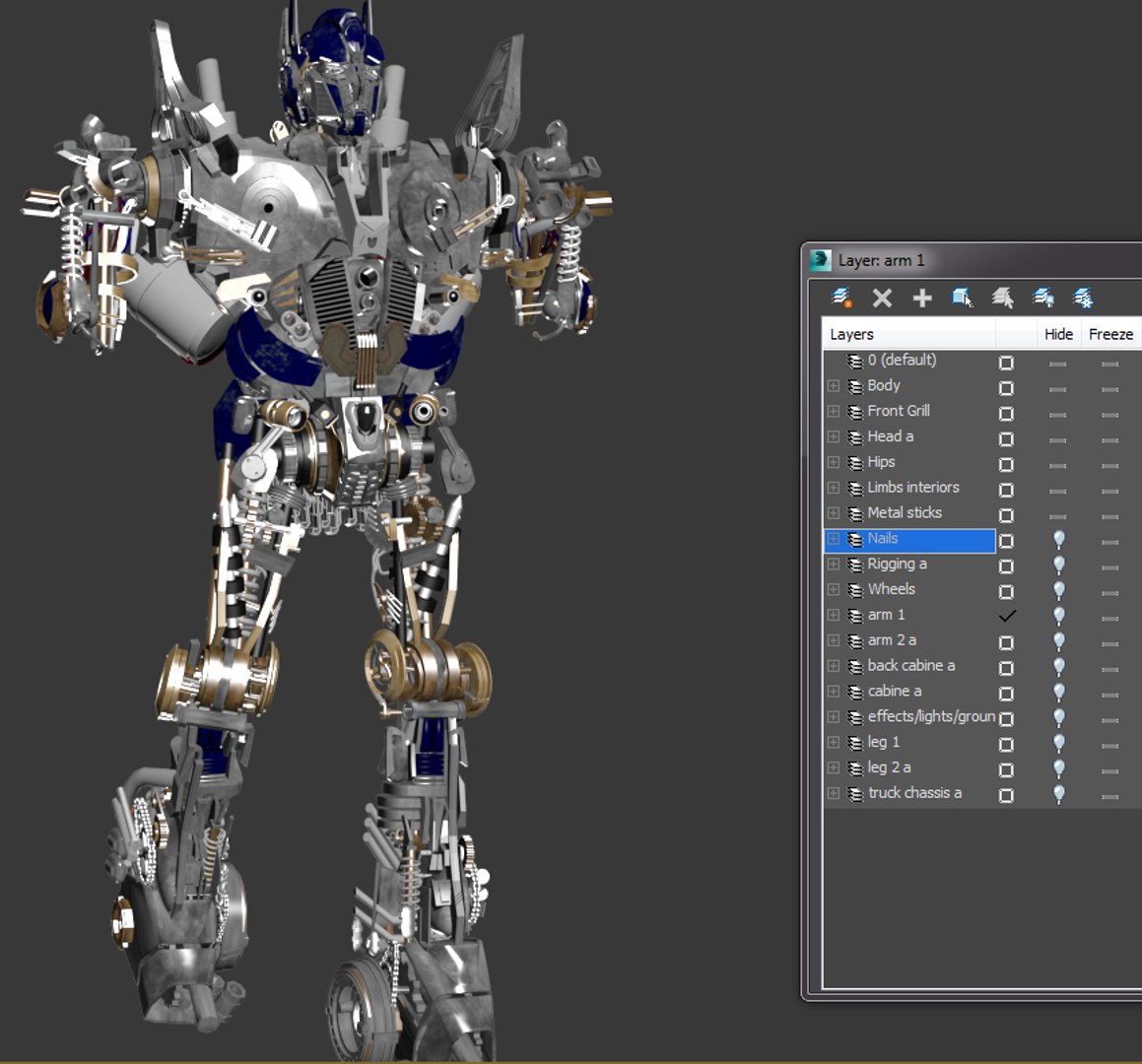1142x1064 pixels.
Task: Toggle Hide state for the Hips layer
Action: coord(1058,465)
